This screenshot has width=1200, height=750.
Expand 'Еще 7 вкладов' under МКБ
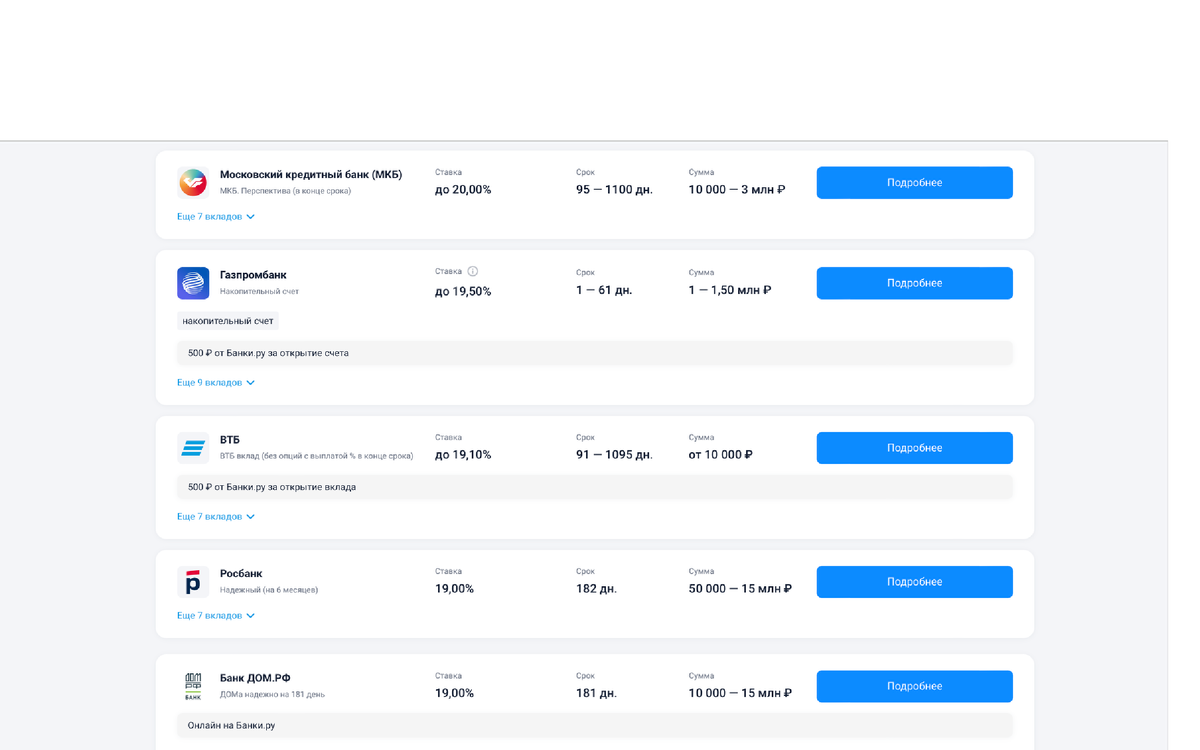(216, 217)
